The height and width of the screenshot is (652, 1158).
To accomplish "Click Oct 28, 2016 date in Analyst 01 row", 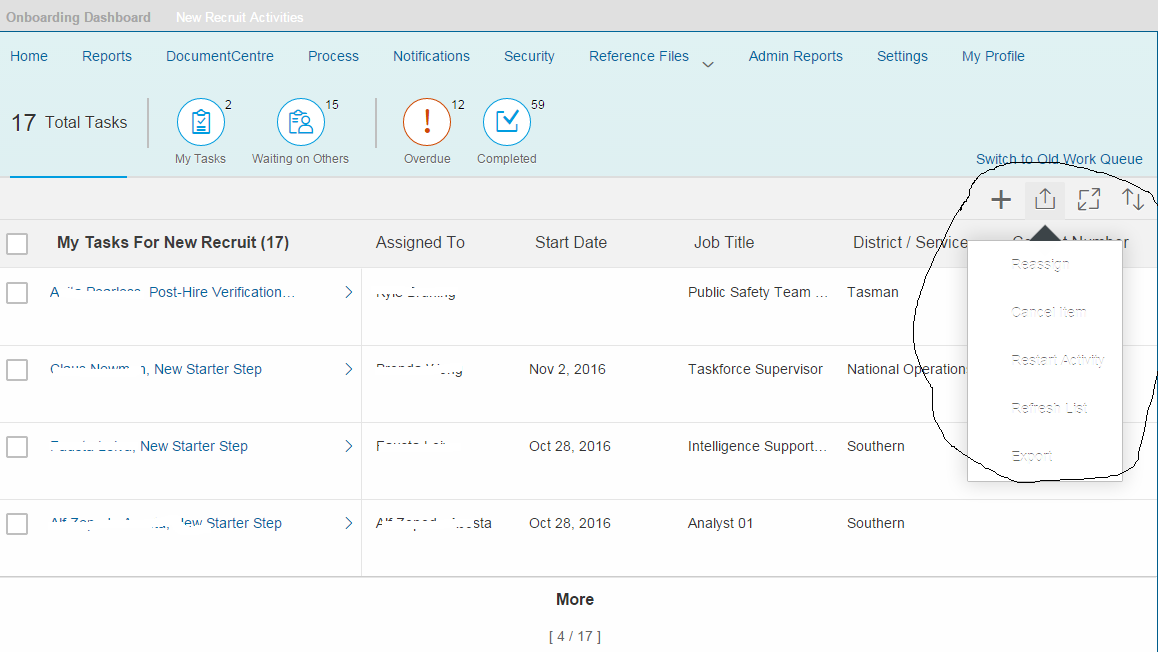I will tap(569, 523).
